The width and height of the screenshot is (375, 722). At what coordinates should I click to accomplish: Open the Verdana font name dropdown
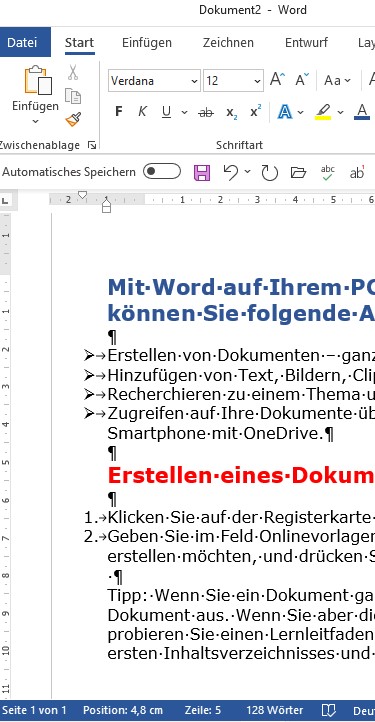pos(155,81)
